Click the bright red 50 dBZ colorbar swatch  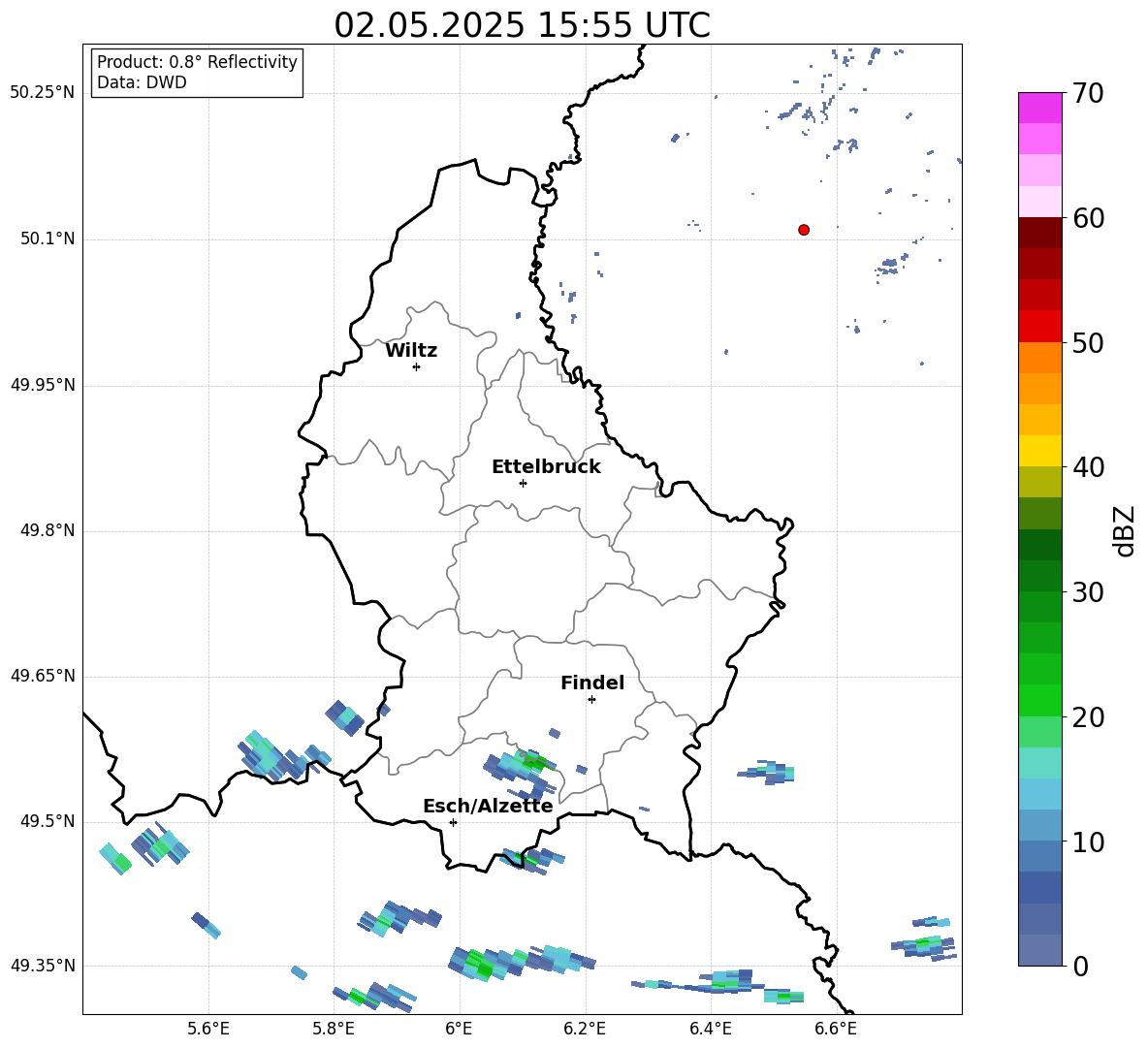pos(1039,327)
